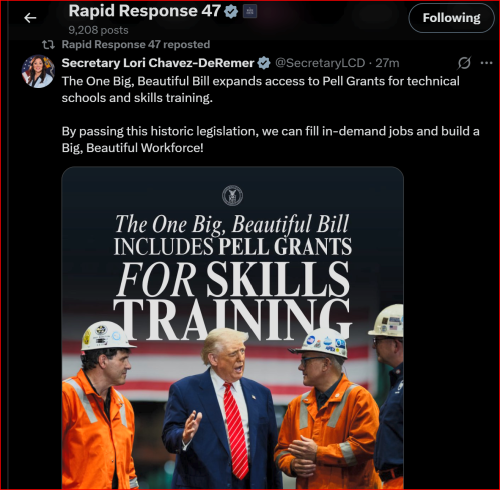
Task: Open Secretary Lori Chavez-DeRemer's profile picture
Action: (38, 71)
